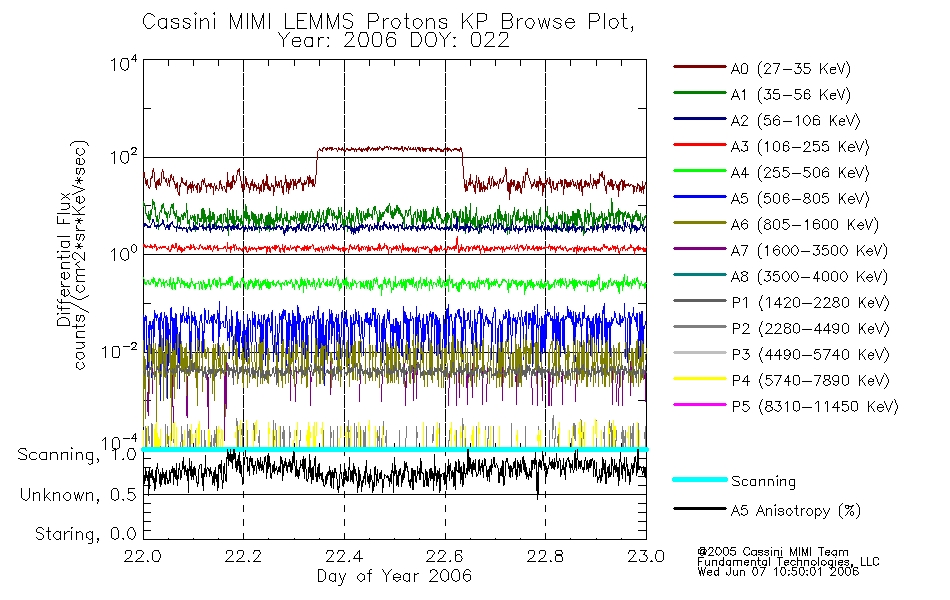The height and width of the screenshot is (600, 950).
Task: Click the A4 (255-506 KeV) legend label
Action: pos(800,173)
